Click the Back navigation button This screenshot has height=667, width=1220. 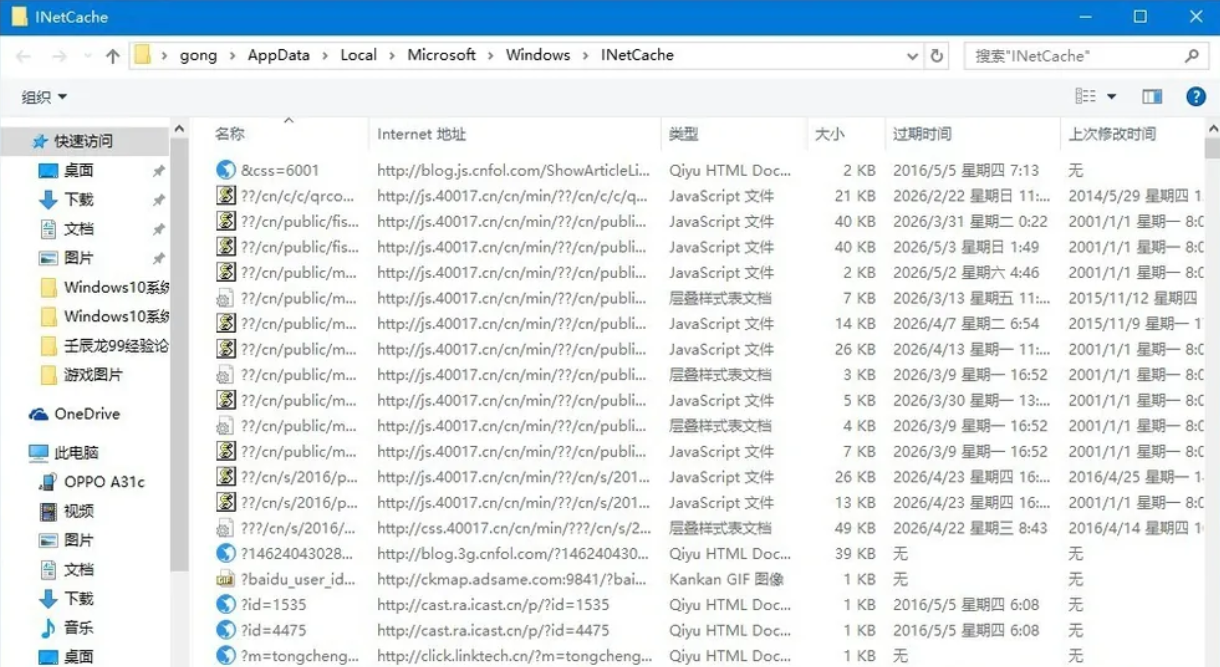pyautogui.click(x=22, y=55)
